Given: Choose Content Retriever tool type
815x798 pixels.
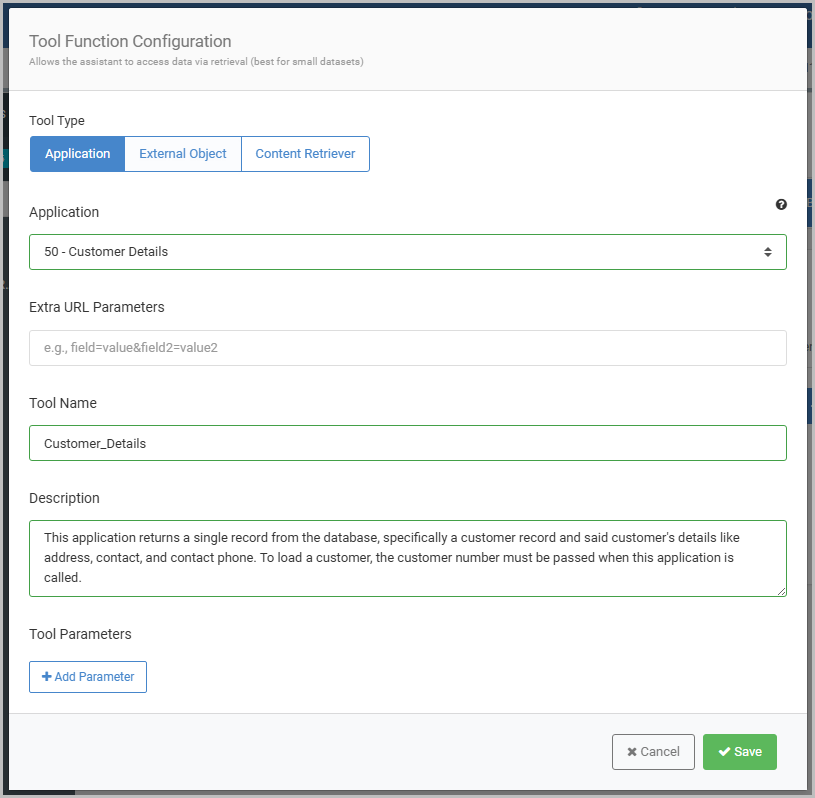Looking at the screenshot, I should click(305, 154).
